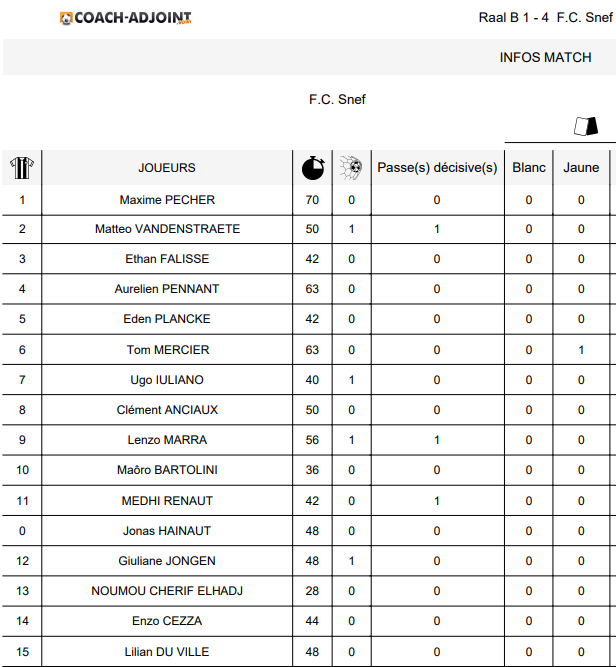Click the Passe(s) décisive(s) column header
Viewport: 616px width, 667px height.
point(437,168)
